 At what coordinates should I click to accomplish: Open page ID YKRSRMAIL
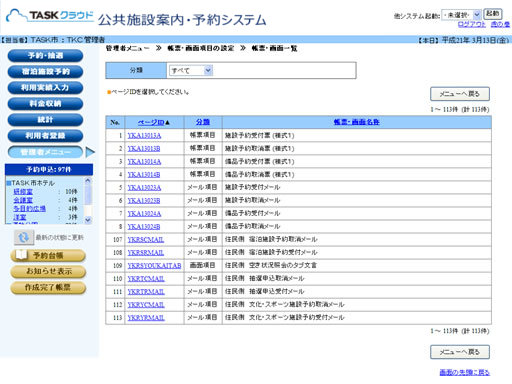[146, 253]
